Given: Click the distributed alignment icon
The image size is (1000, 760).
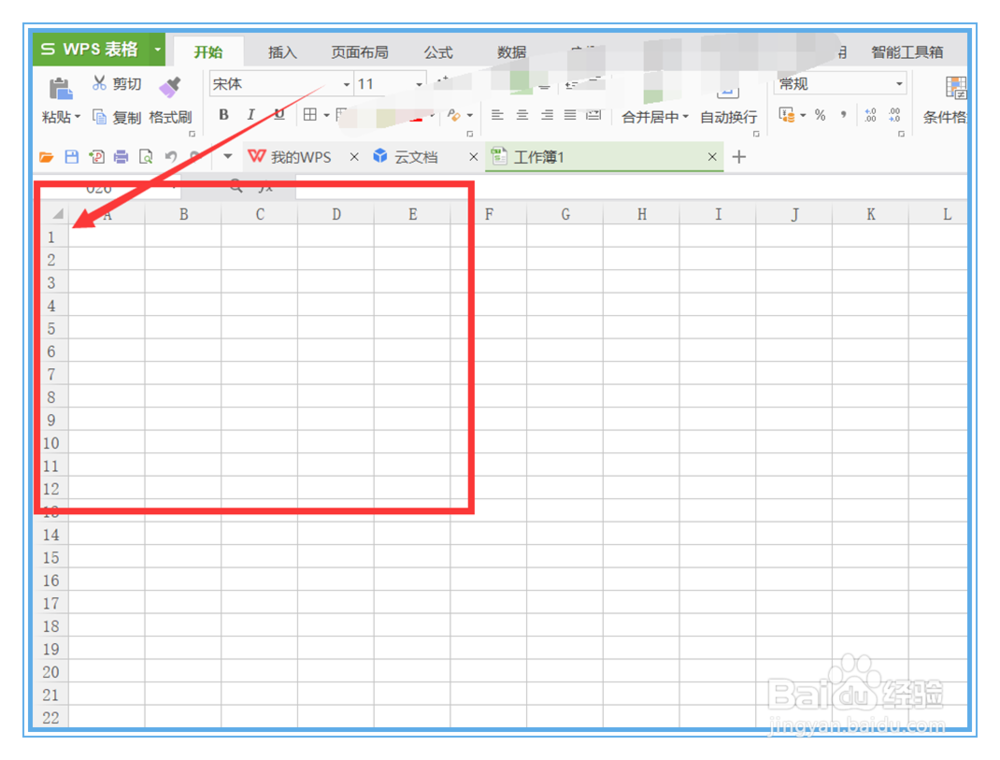Looking at the screenshot, I should point(594,115).
